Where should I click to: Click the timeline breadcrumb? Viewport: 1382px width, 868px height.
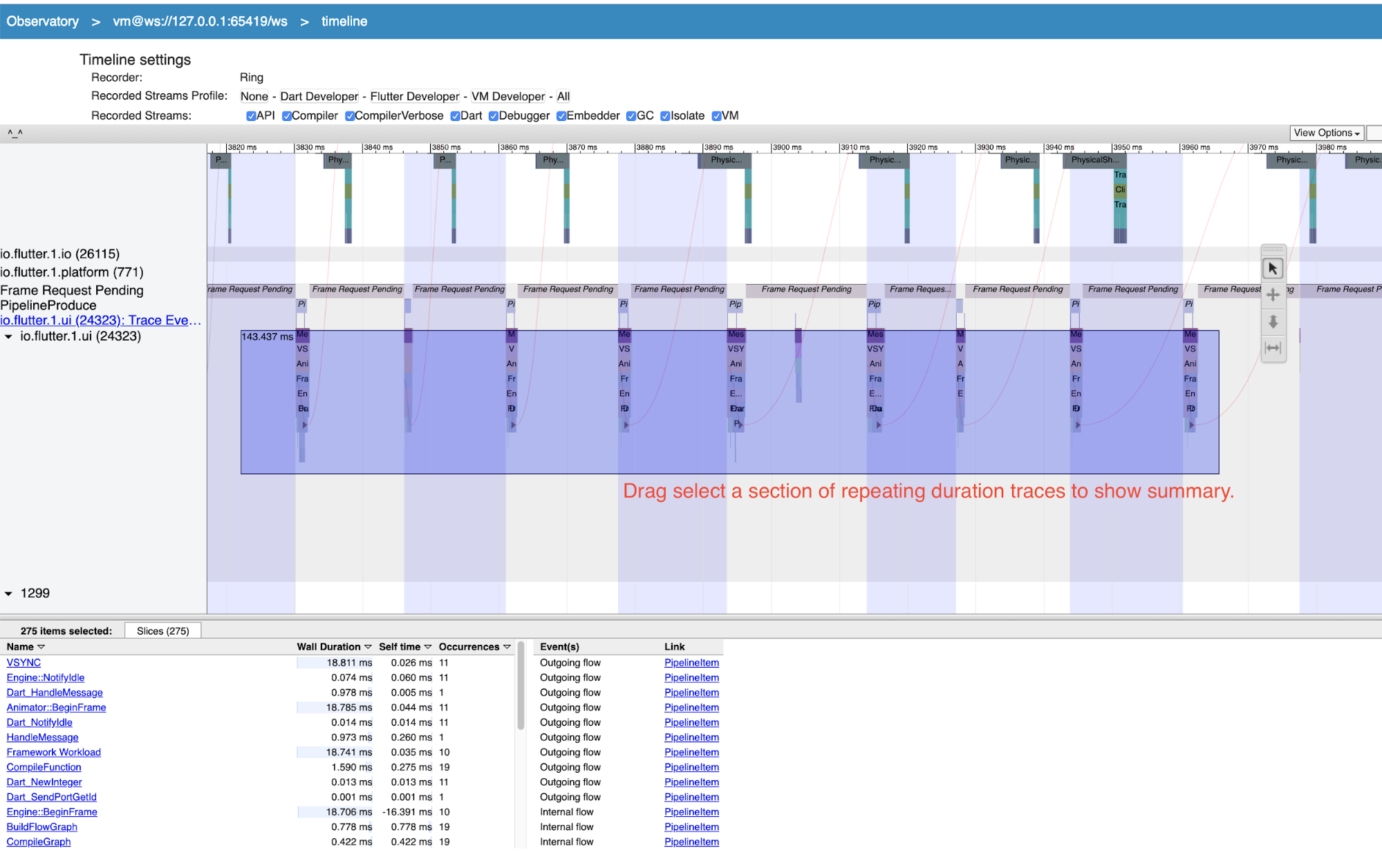tap(344, 21)
